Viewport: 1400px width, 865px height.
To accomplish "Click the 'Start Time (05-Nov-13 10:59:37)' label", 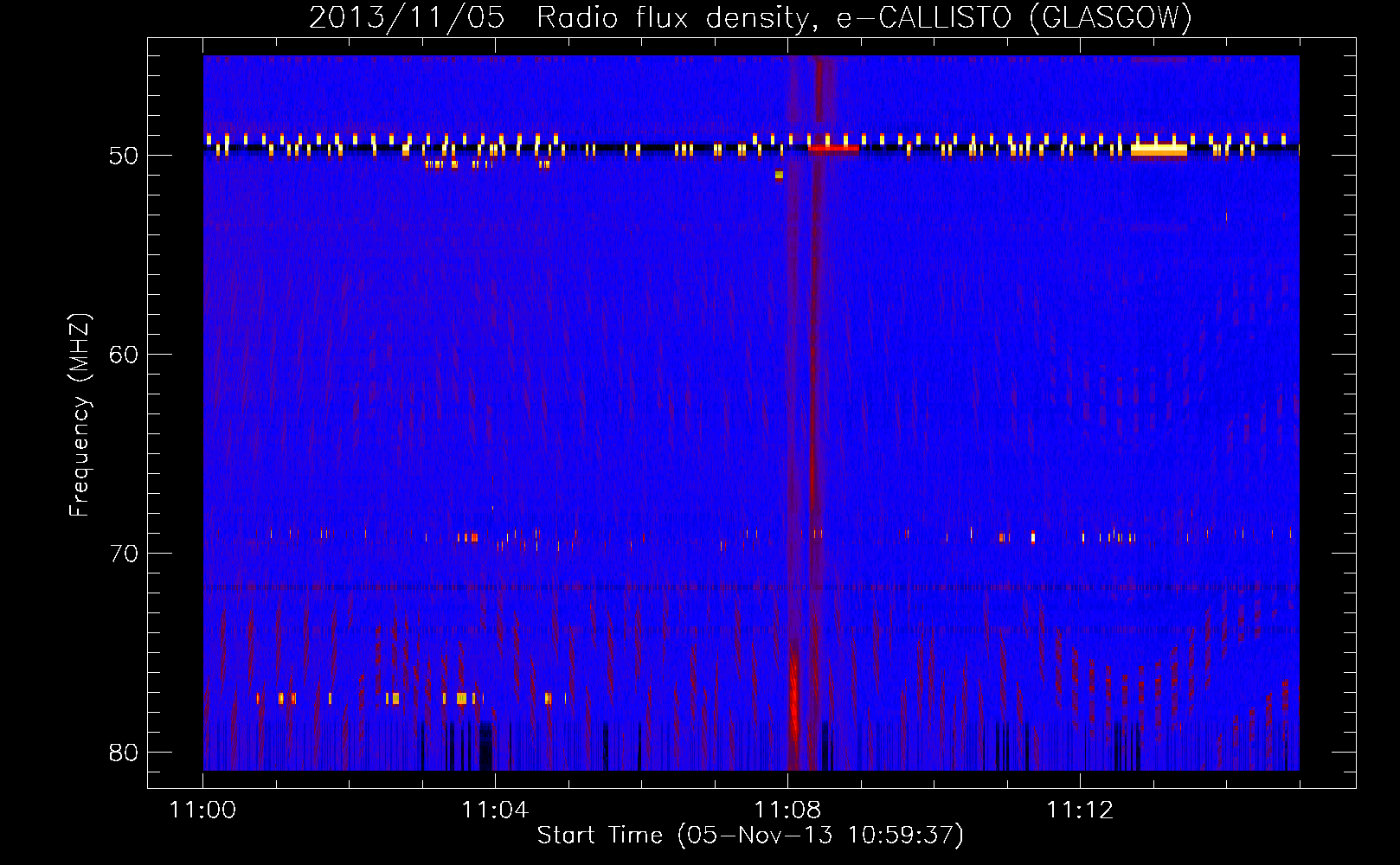I will (750, 836).
